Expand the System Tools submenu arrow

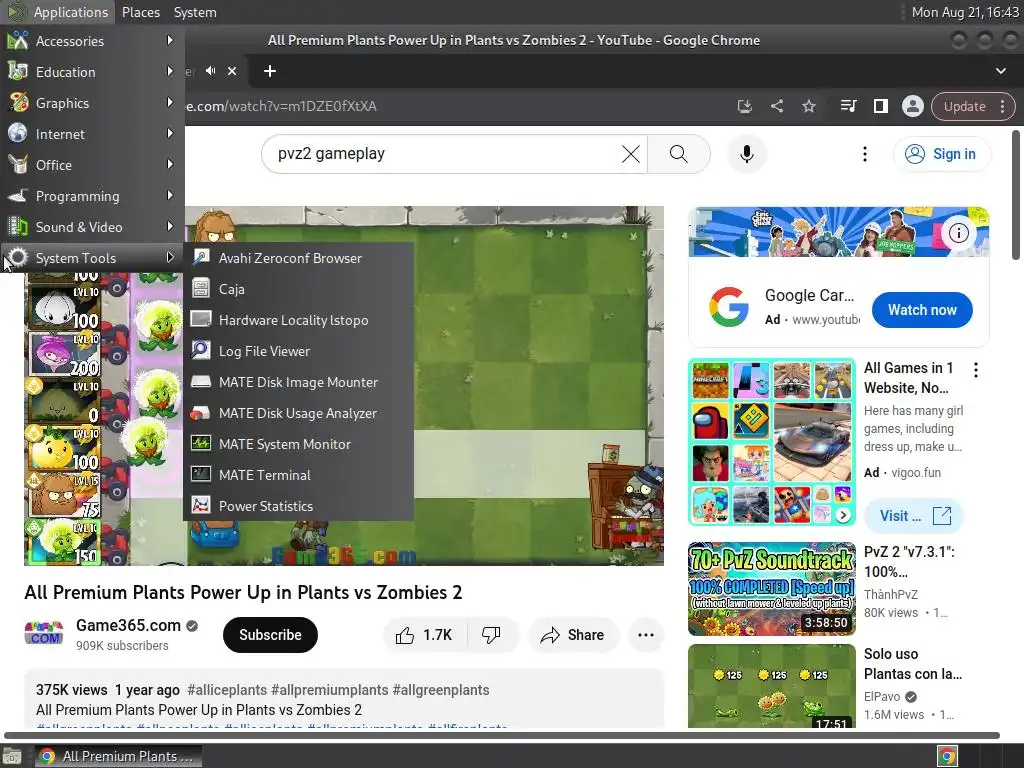coord(170,257)
